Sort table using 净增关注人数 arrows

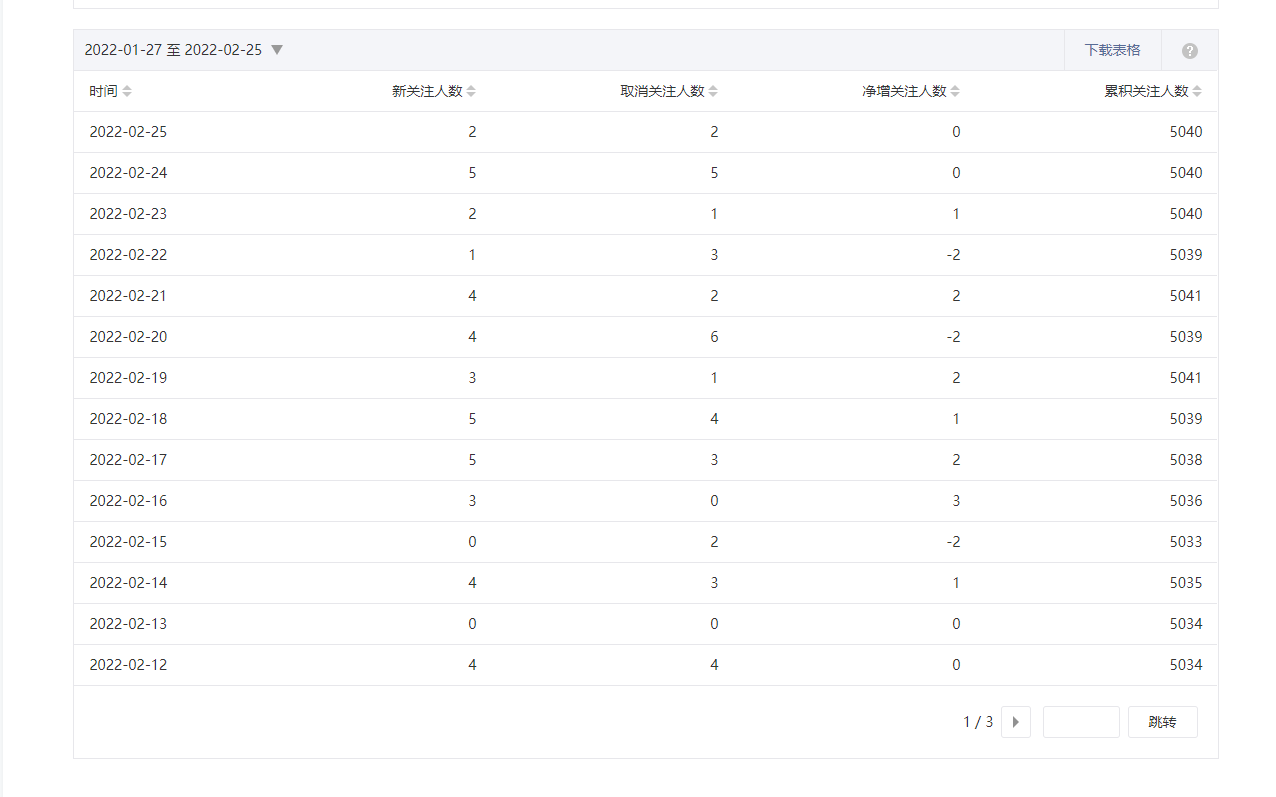click(955, 92)
